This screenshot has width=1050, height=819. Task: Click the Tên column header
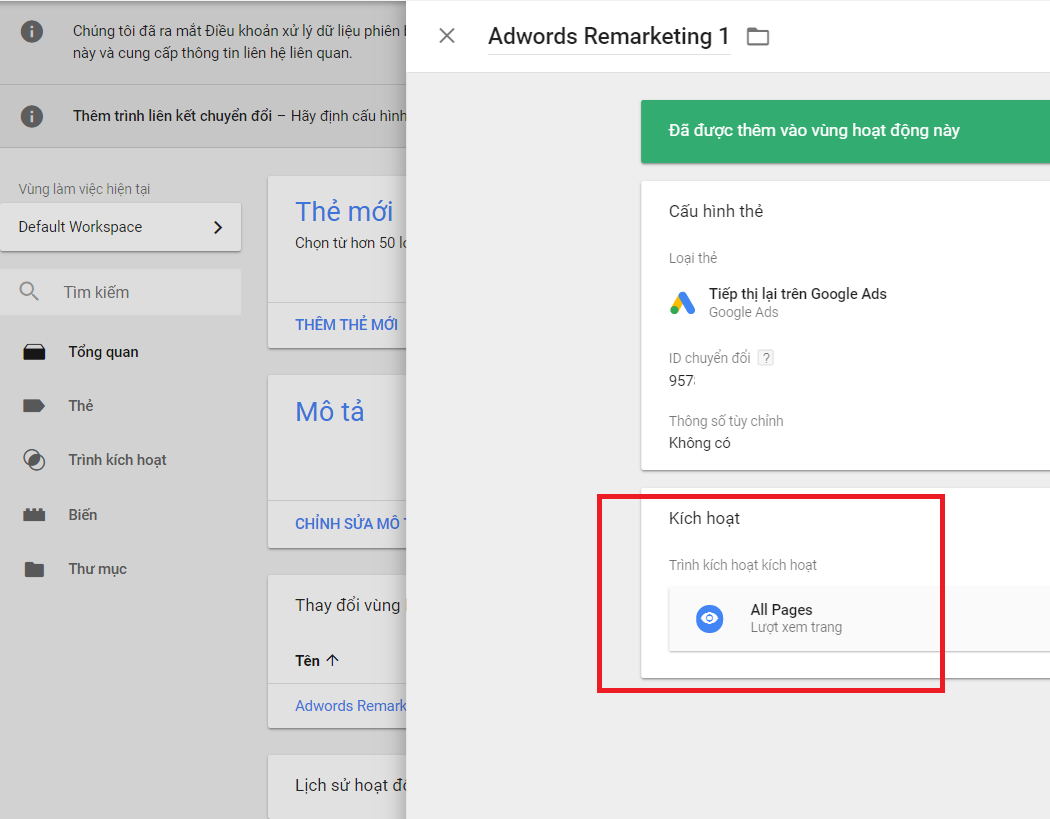[307, 661]
